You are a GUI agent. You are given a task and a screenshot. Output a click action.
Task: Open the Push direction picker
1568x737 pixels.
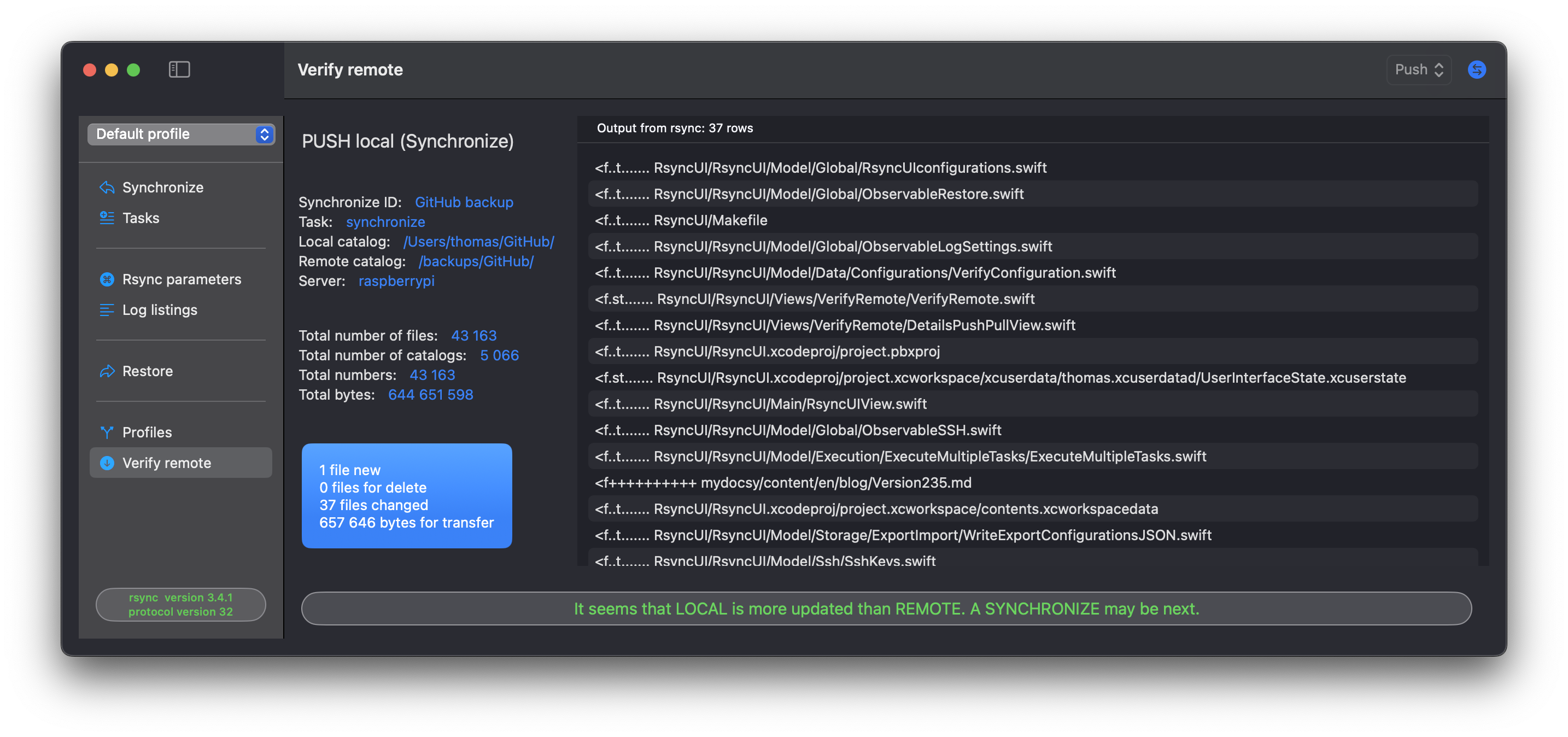(x=1419, y=70)
